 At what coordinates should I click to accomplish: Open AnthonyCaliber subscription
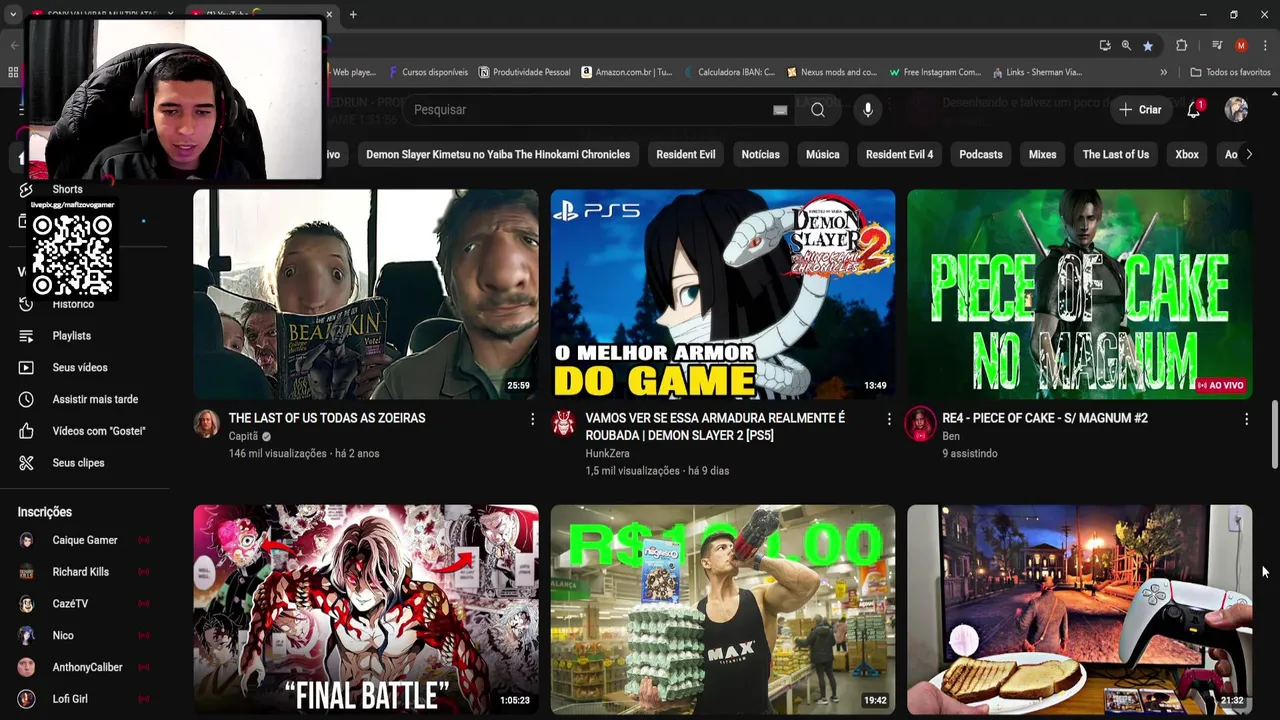click(88, 667)
